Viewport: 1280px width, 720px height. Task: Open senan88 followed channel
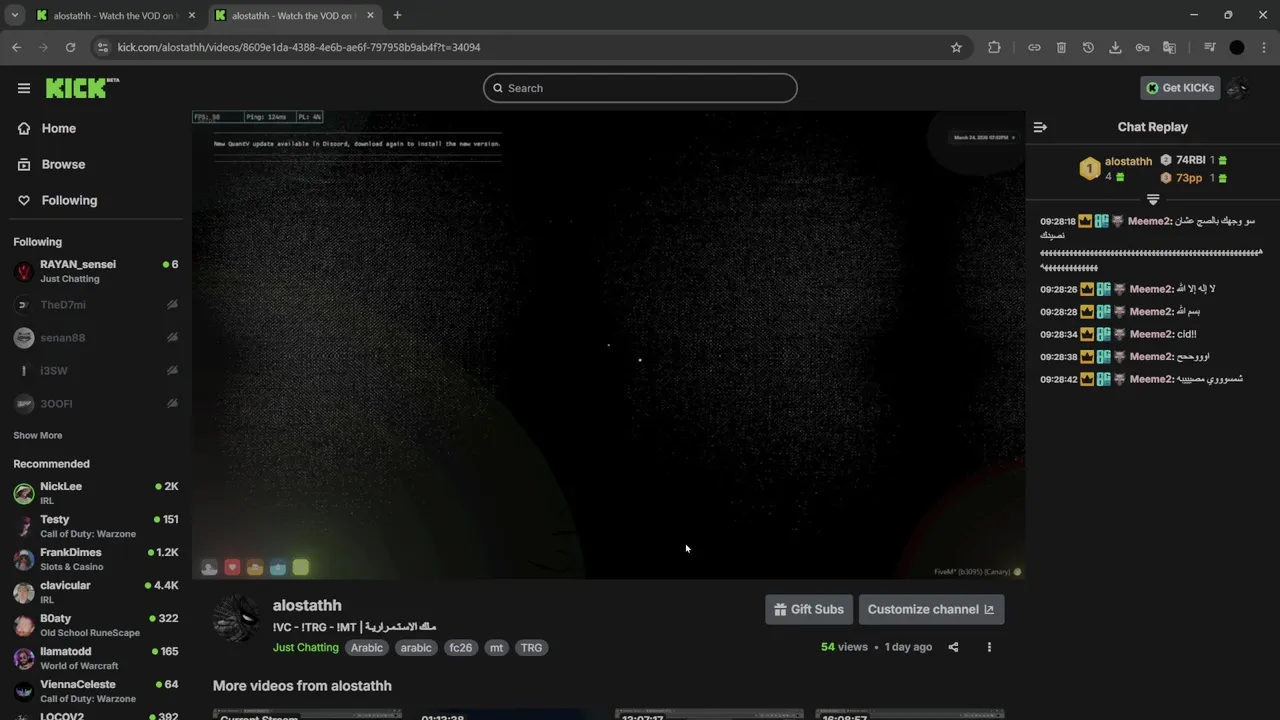coord(96,338)
